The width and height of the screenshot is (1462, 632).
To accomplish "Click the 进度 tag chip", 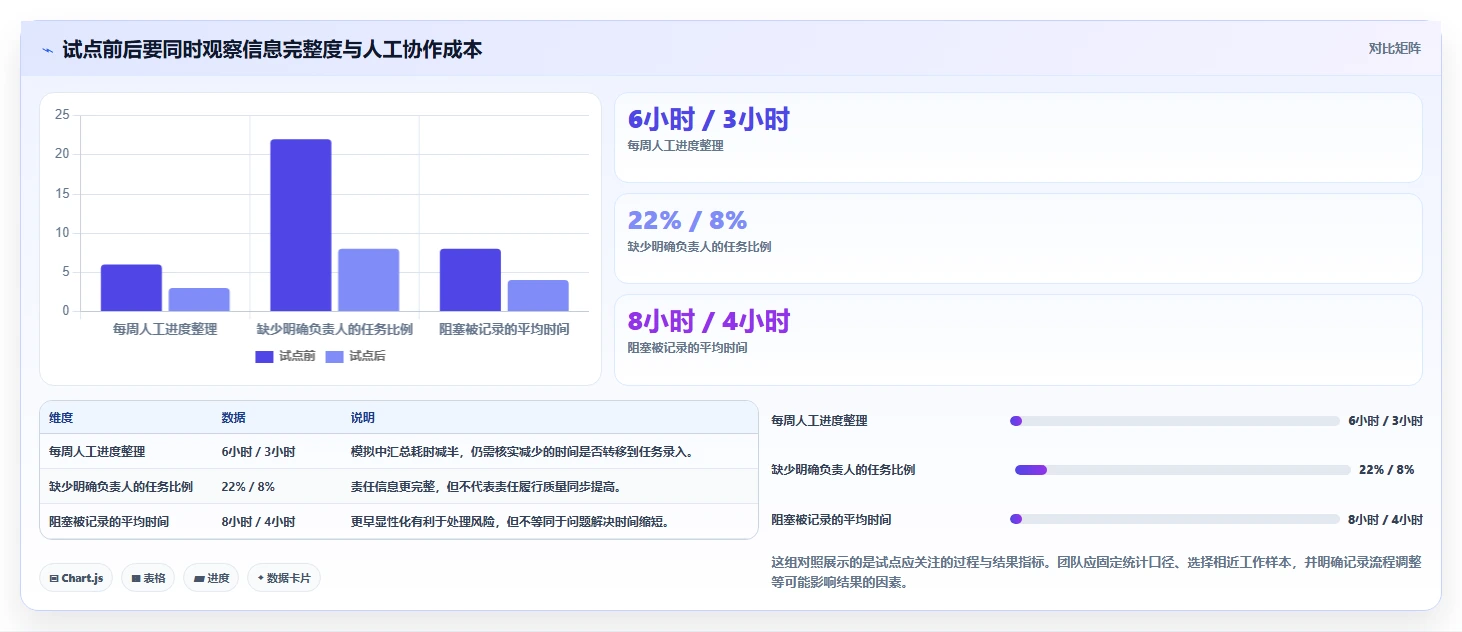I will tap(211, 578).
